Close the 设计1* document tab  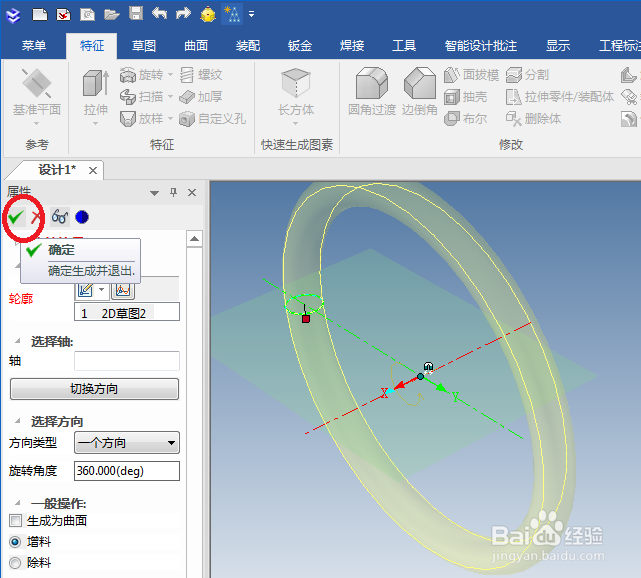click(93, 171)
